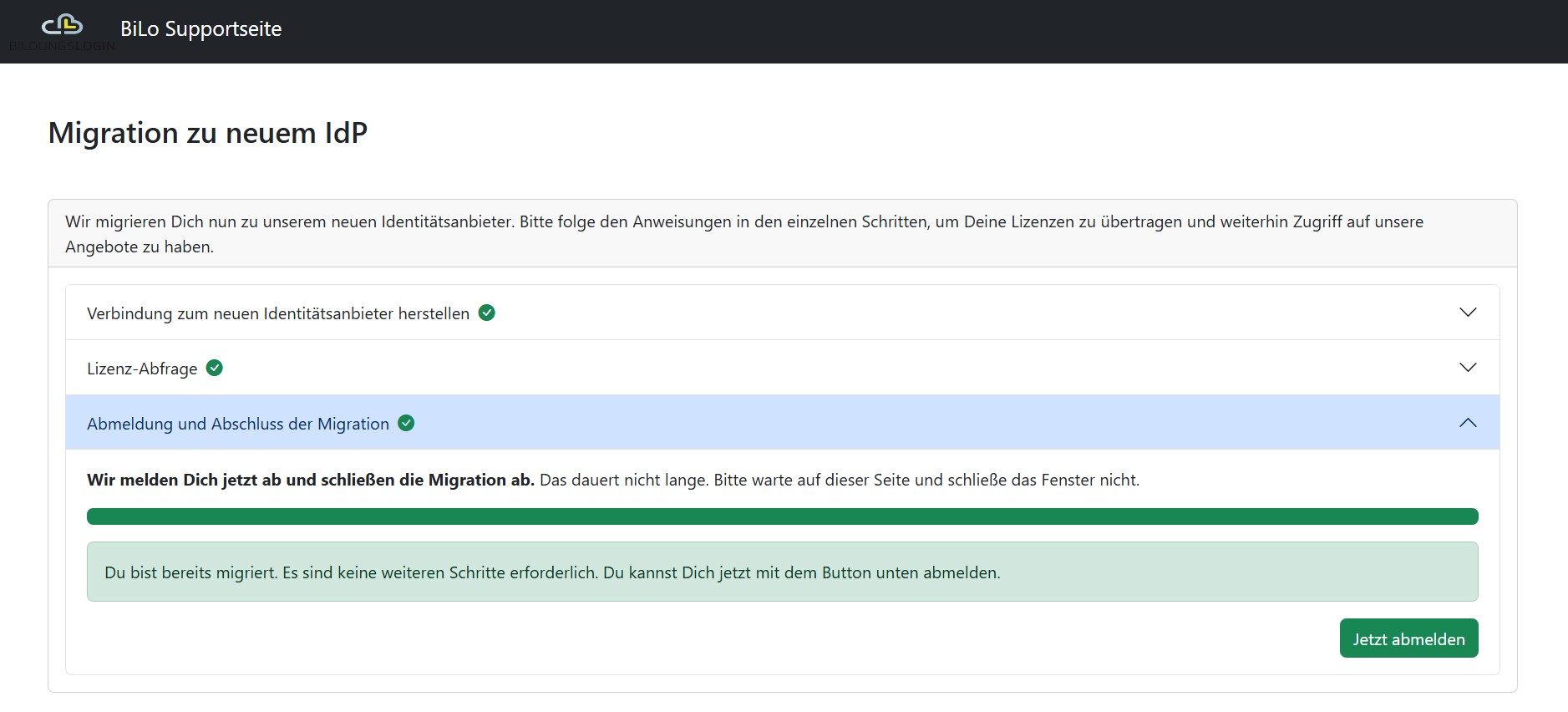The image size is (1568, 712).
Task: Click green checkmark beside Abmeldung und Abschluss
Action: coord(406,423)
